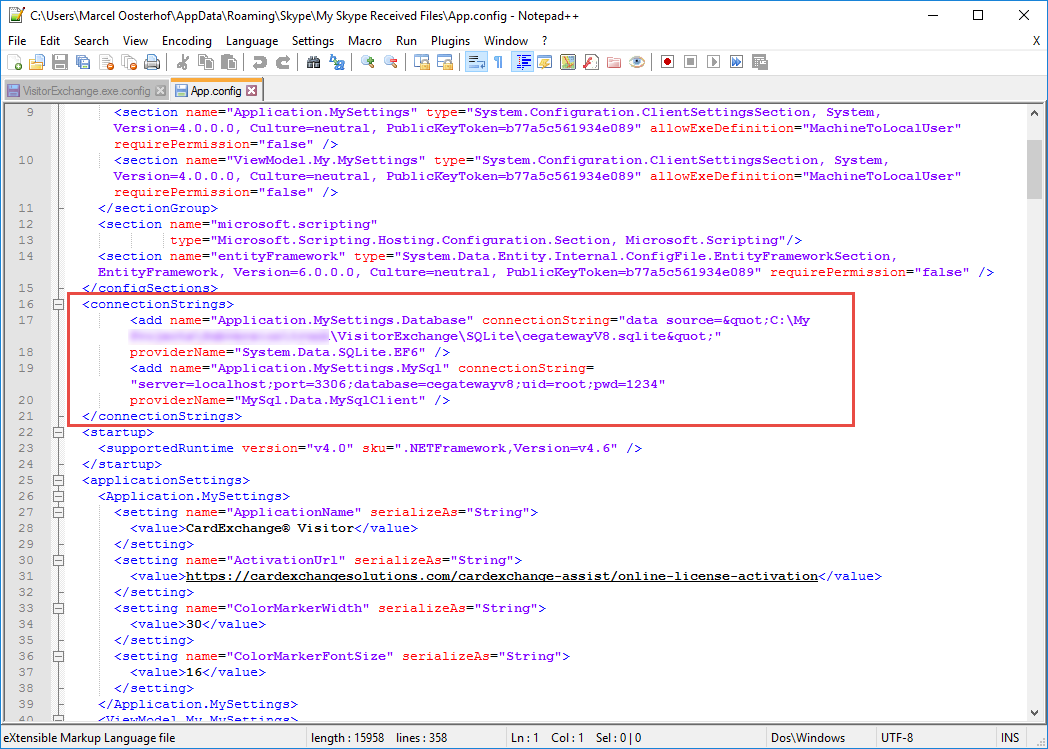Undo the last edit with the Undo arrow
This screenshot has height=749, width=1048.
point(259,63)
